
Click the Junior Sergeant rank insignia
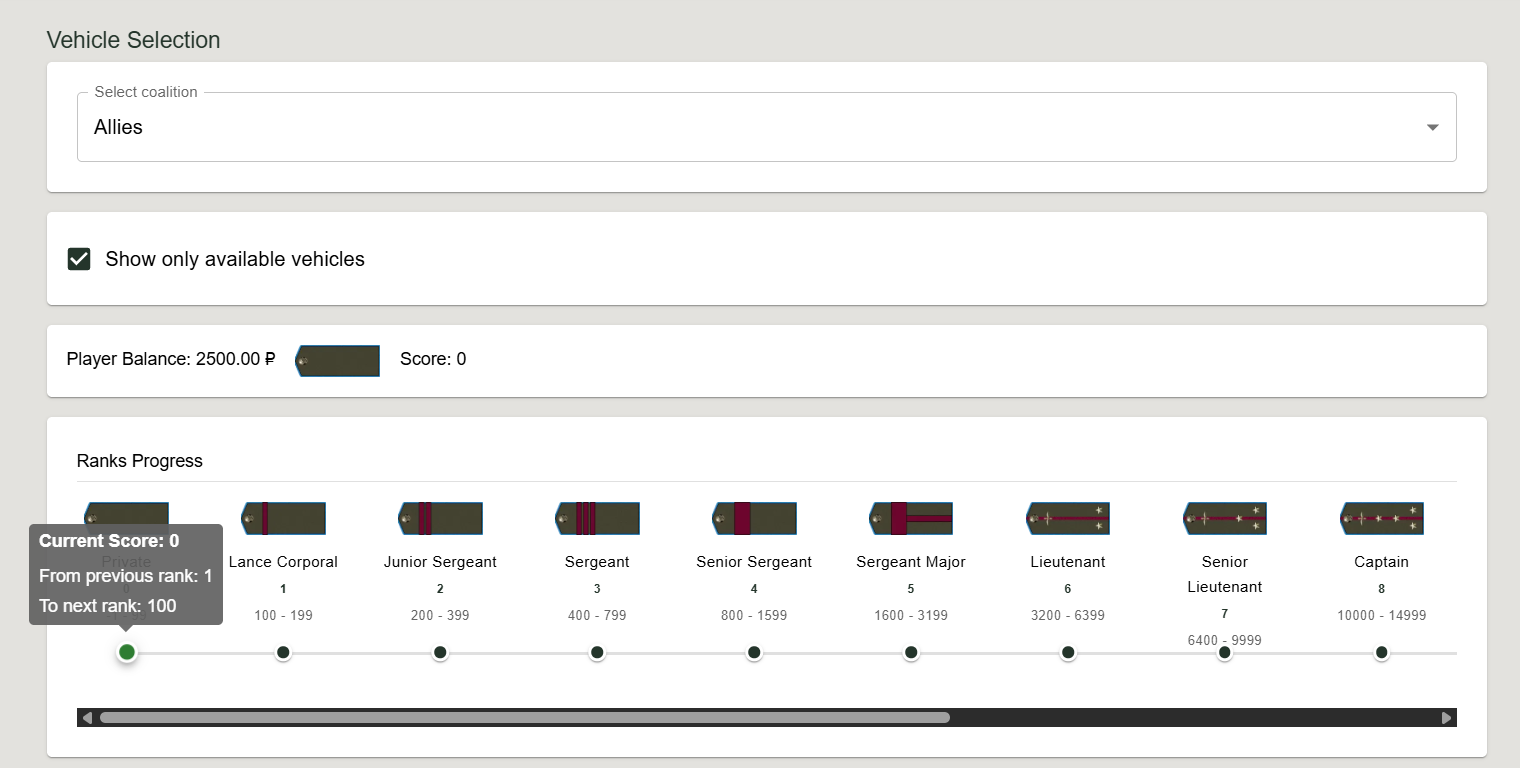tap(440, 518)
